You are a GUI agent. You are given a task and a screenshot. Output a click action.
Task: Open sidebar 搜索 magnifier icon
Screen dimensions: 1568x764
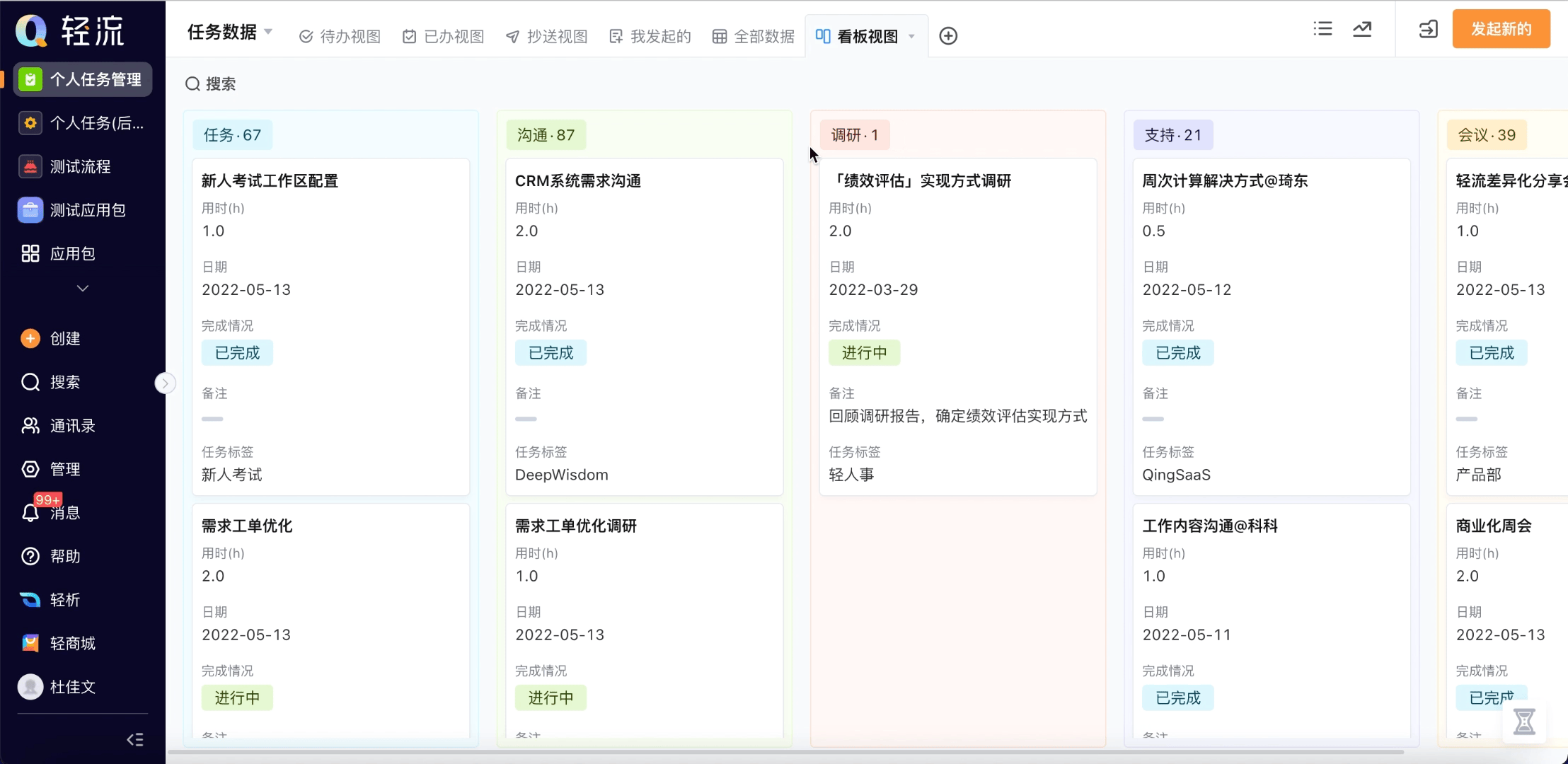(30, 382)
